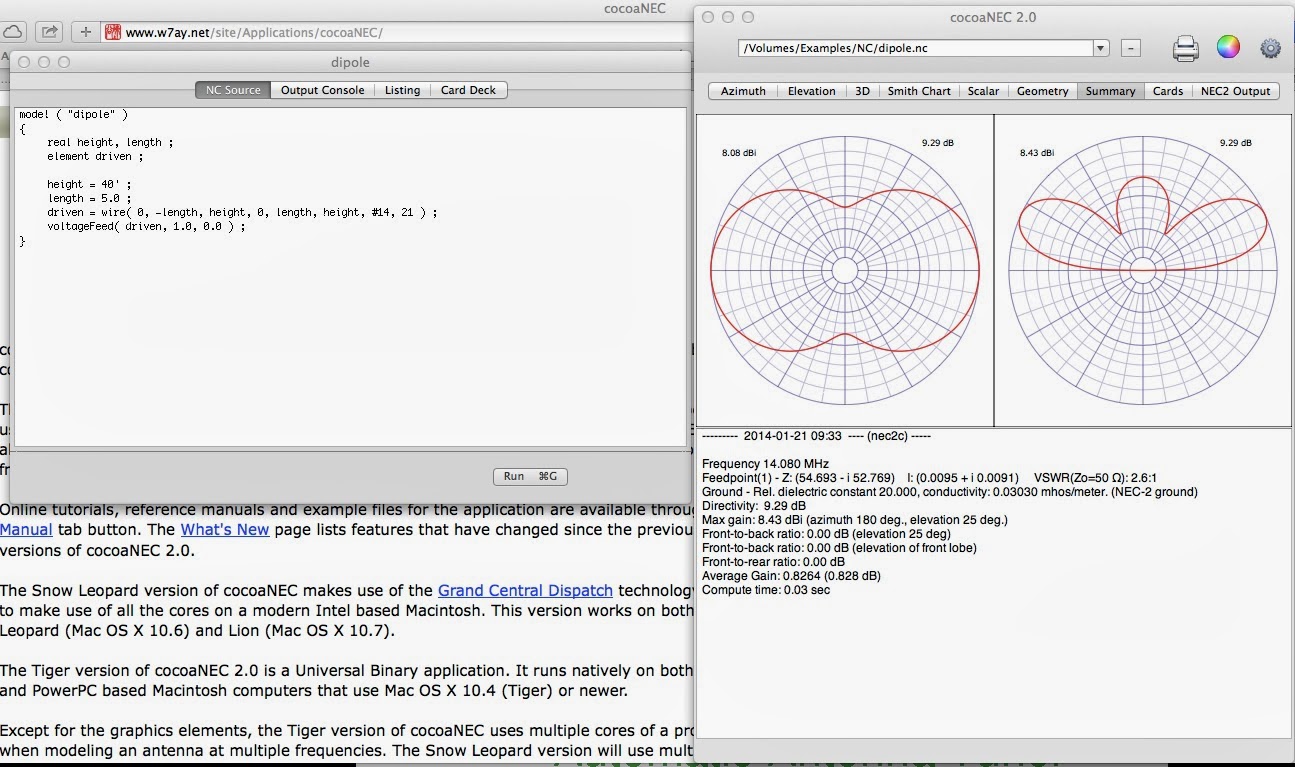Screen dimensions: 1295x767
Task: Select the Scalar tab
Action: 983,91
